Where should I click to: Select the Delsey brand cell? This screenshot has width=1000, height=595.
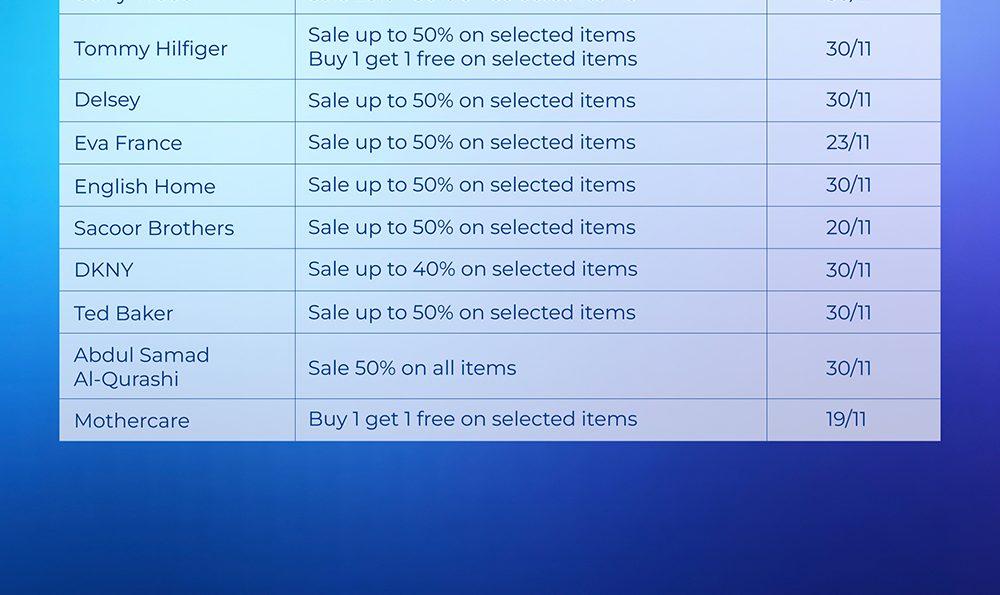coord(107,100)
